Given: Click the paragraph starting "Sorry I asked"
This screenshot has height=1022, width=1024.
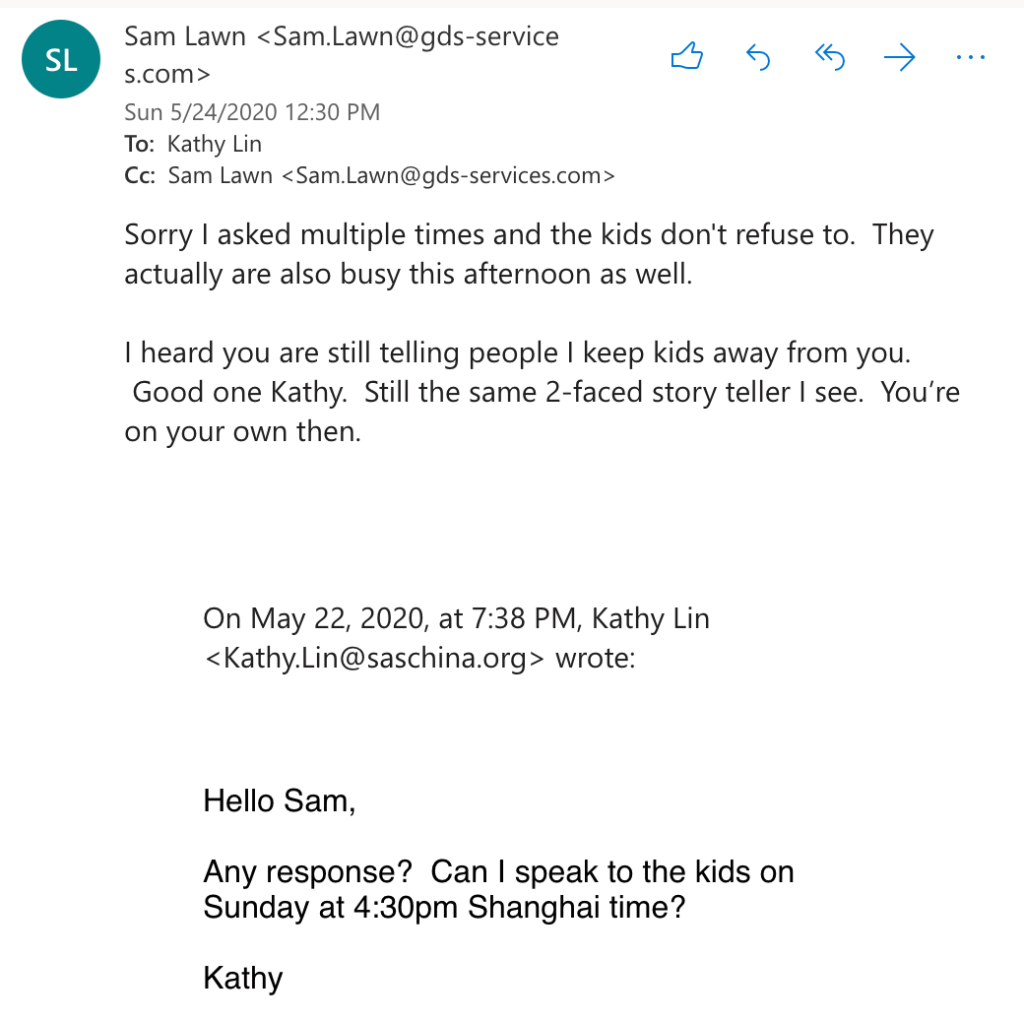Looking at the screenshot, I should click(x=528, y=254).
